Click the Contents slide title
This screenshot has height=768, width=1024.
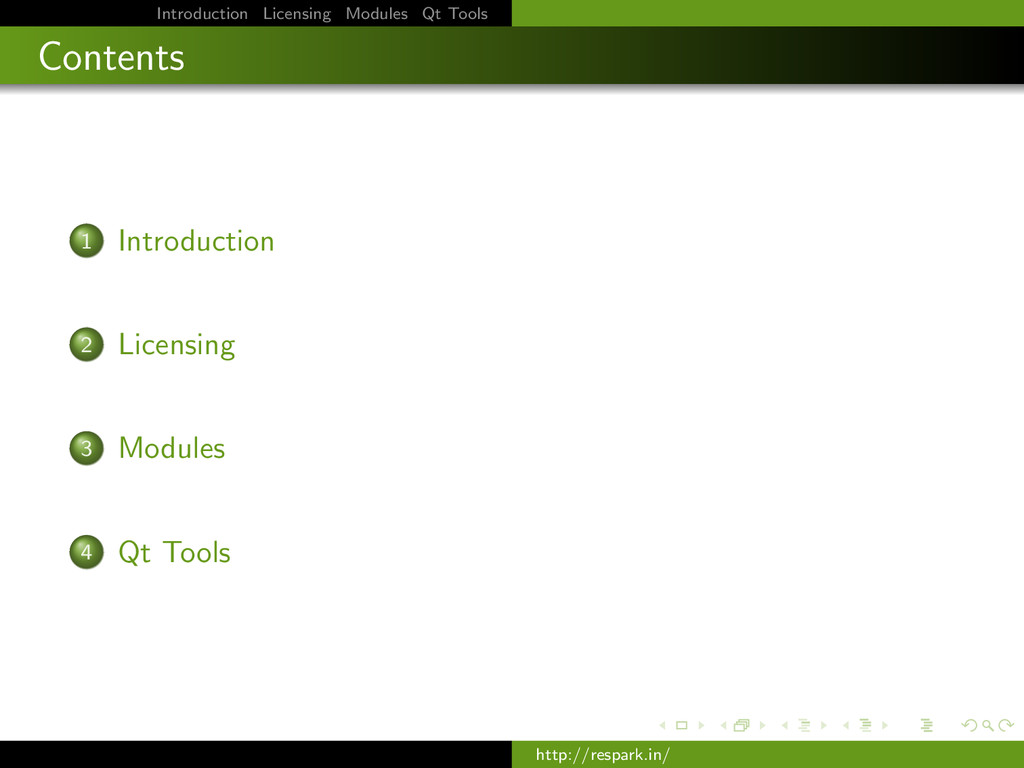point(112,57)
